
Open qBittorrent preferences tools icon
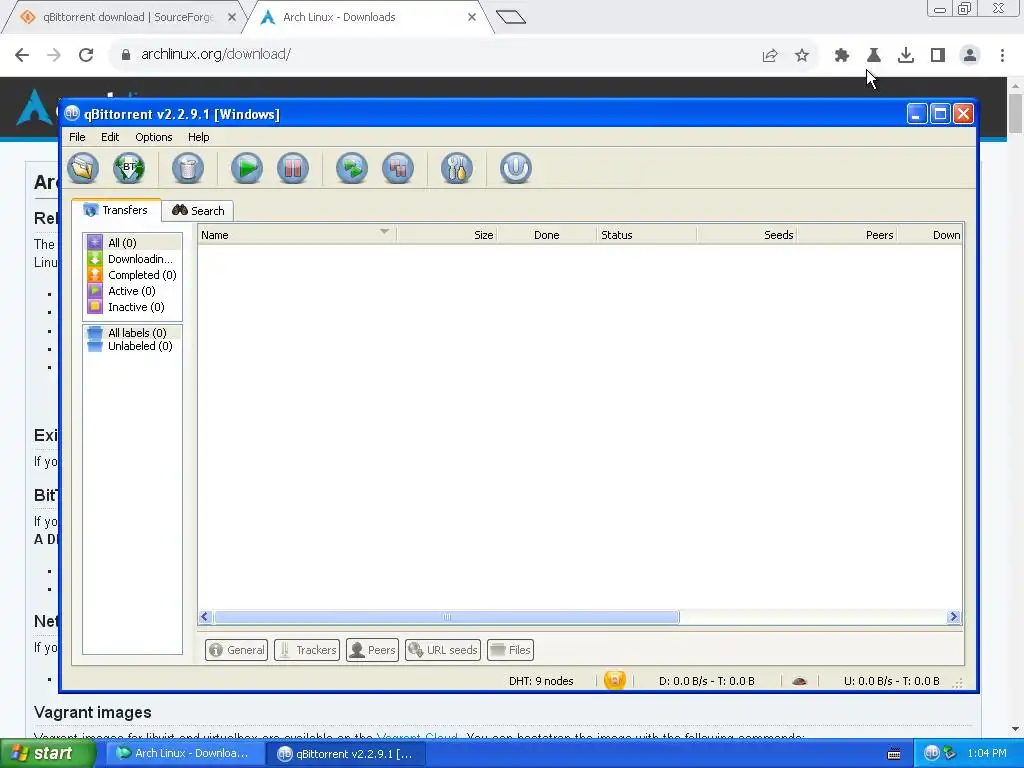(x=457, y=168)
